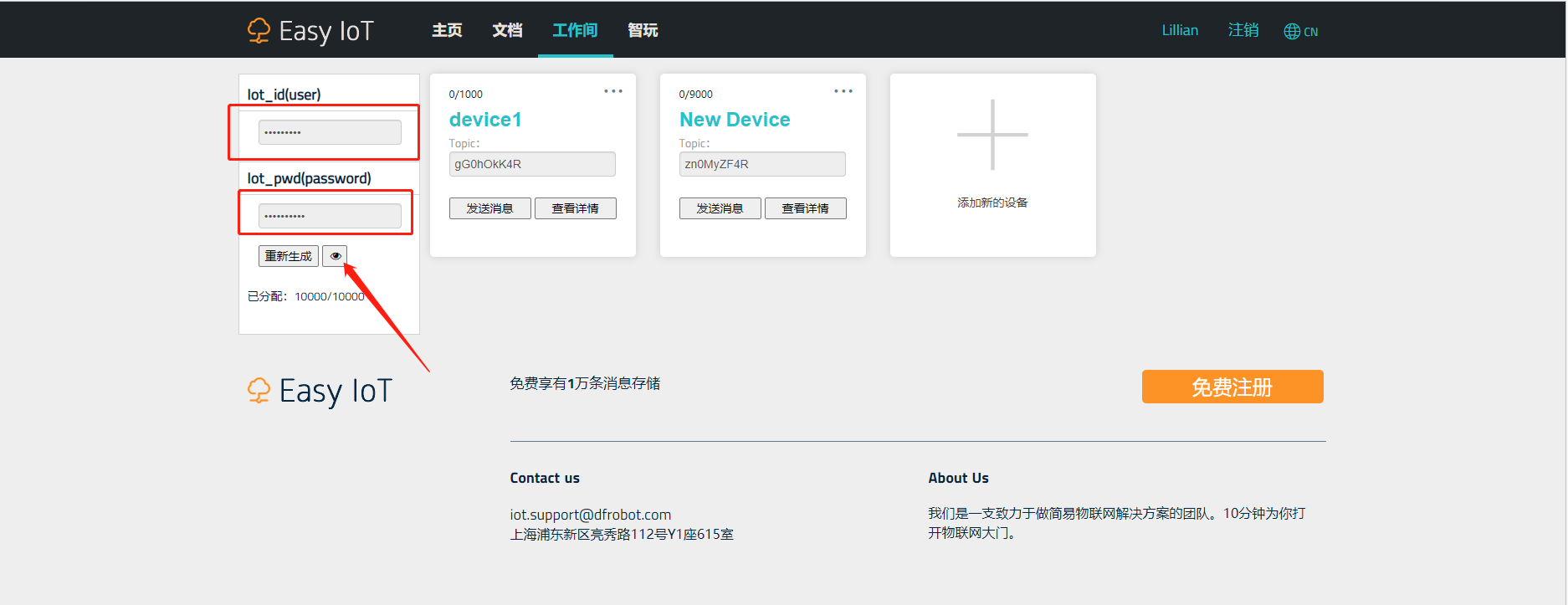
Task: Click the Easy IoT logo in header
Action: [x=310, y=31]
